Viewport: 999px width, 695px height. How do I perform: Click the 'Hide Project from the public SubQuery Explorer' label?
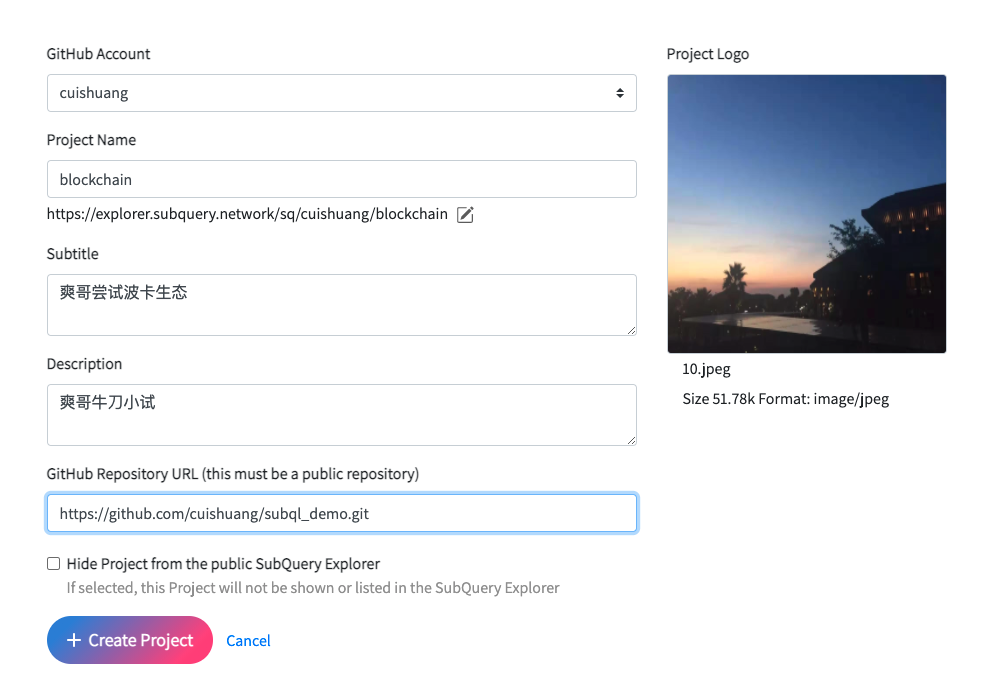tap(223, 564)
